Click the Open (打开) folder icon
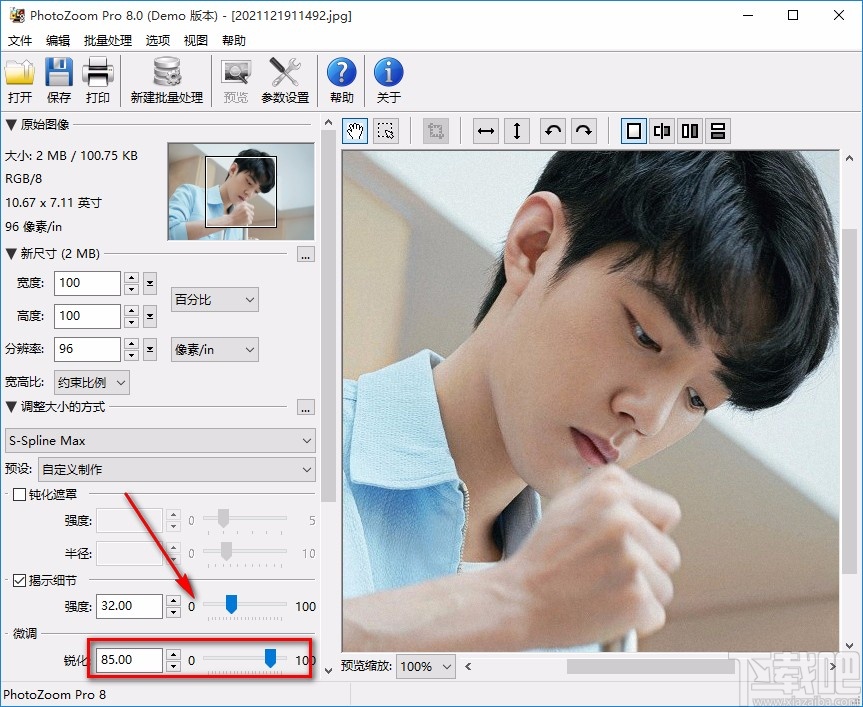863x707 pixels. (20, 73)
